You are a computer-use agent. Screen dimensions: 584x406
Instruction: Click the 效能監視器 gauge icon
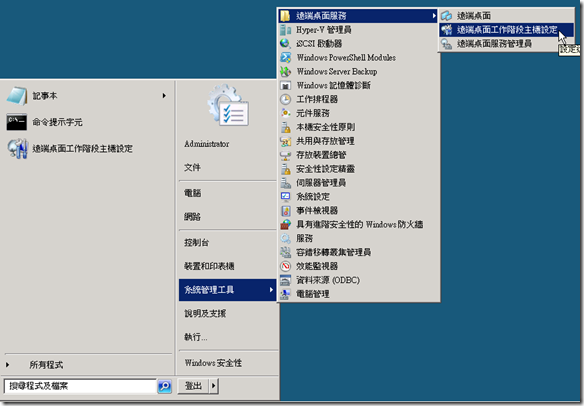(x=286, y=266)
